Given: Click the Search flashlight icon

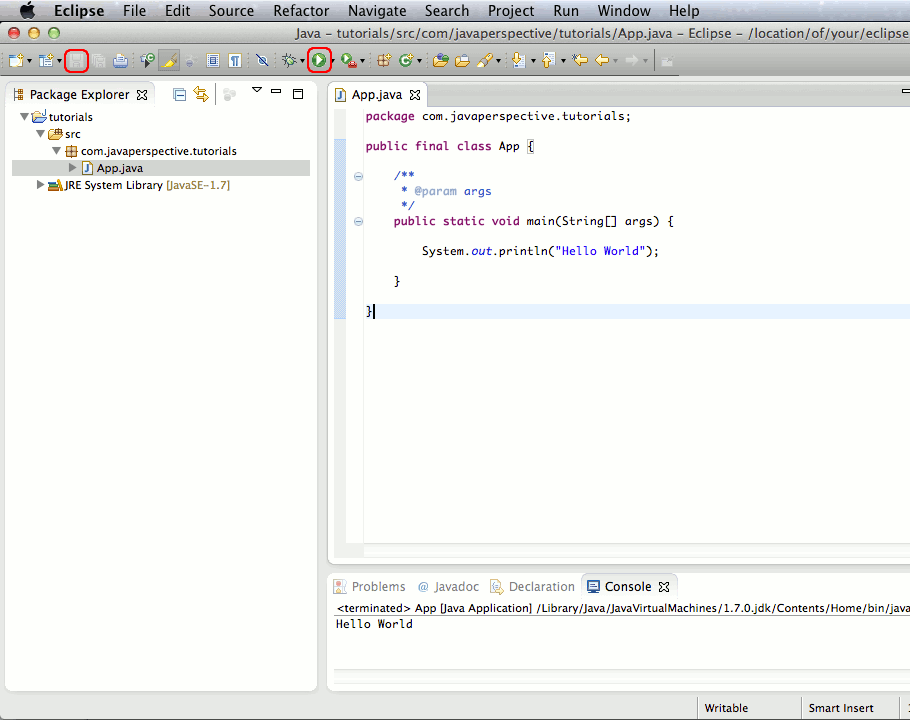Looking at the screenshot, I should (x=485, y=60).
